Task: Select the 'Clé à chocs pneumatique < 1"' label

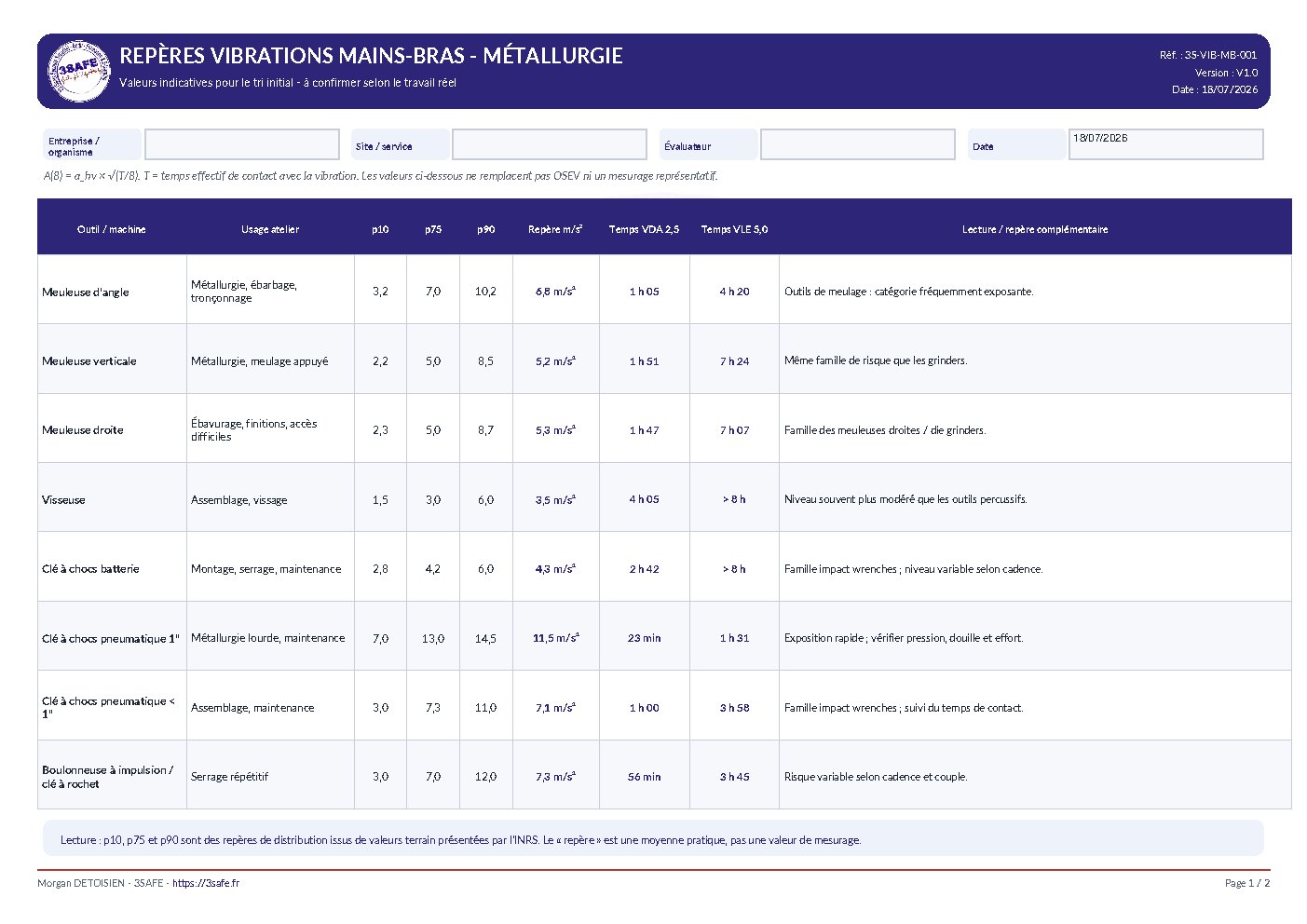Action: [x=108, y=708]
